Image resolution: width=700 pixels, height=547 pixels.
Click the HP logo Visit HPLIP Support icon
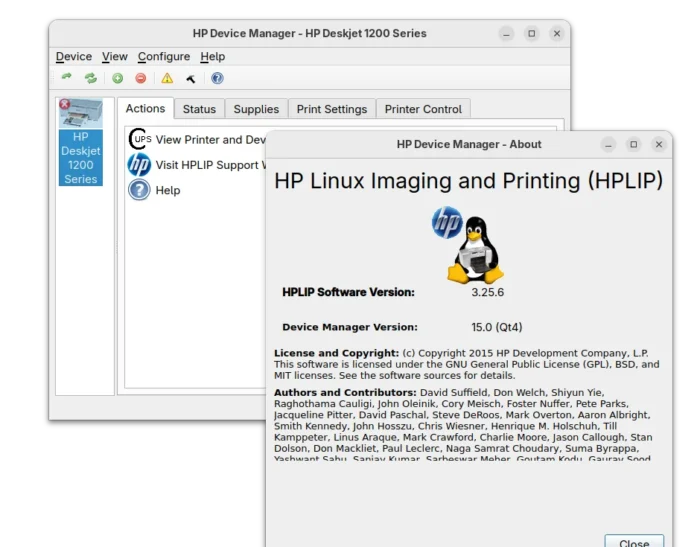click(x=140, y=165)
